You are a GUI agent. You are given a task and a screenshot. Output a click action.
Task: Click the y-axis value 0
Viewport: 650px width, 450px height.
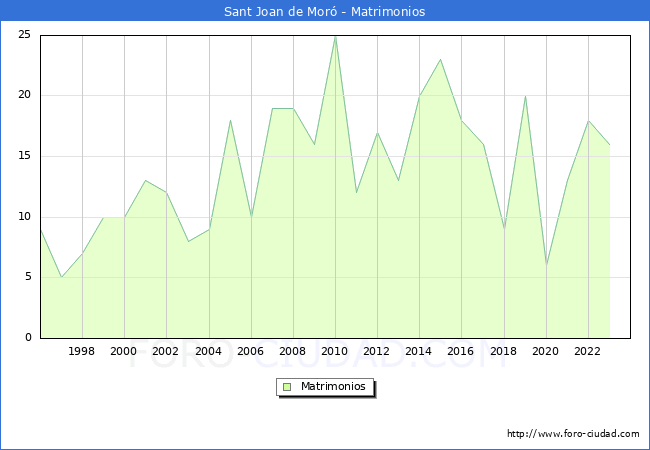[x=28, y=338]
